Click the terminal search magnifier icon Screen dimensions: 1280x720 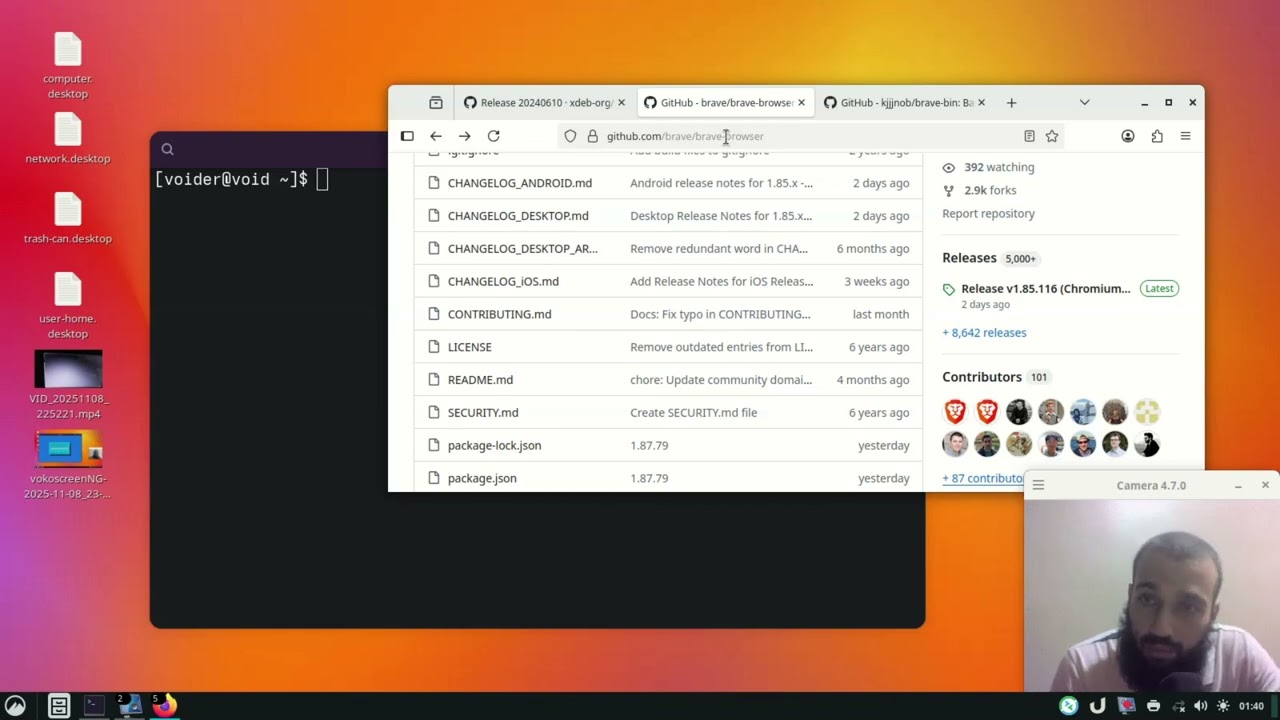point(167,149)
